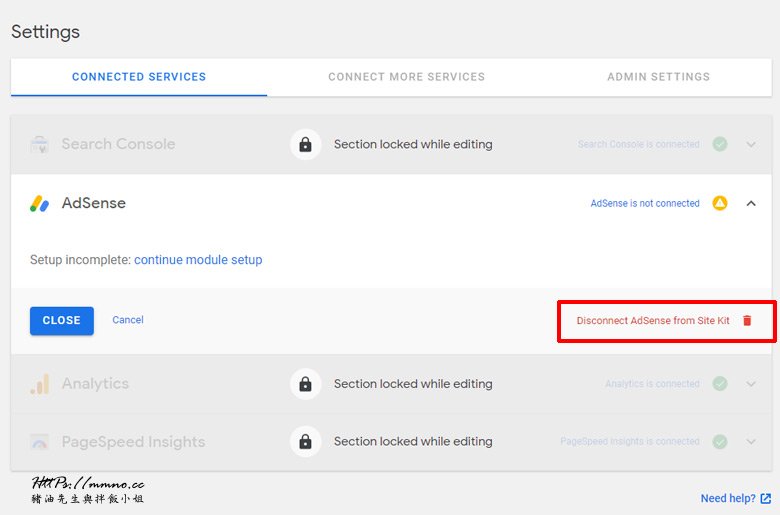Click the Search Console green checkmark icon
This screenshot has width=780, height=515.
click(x=720, y=144)
